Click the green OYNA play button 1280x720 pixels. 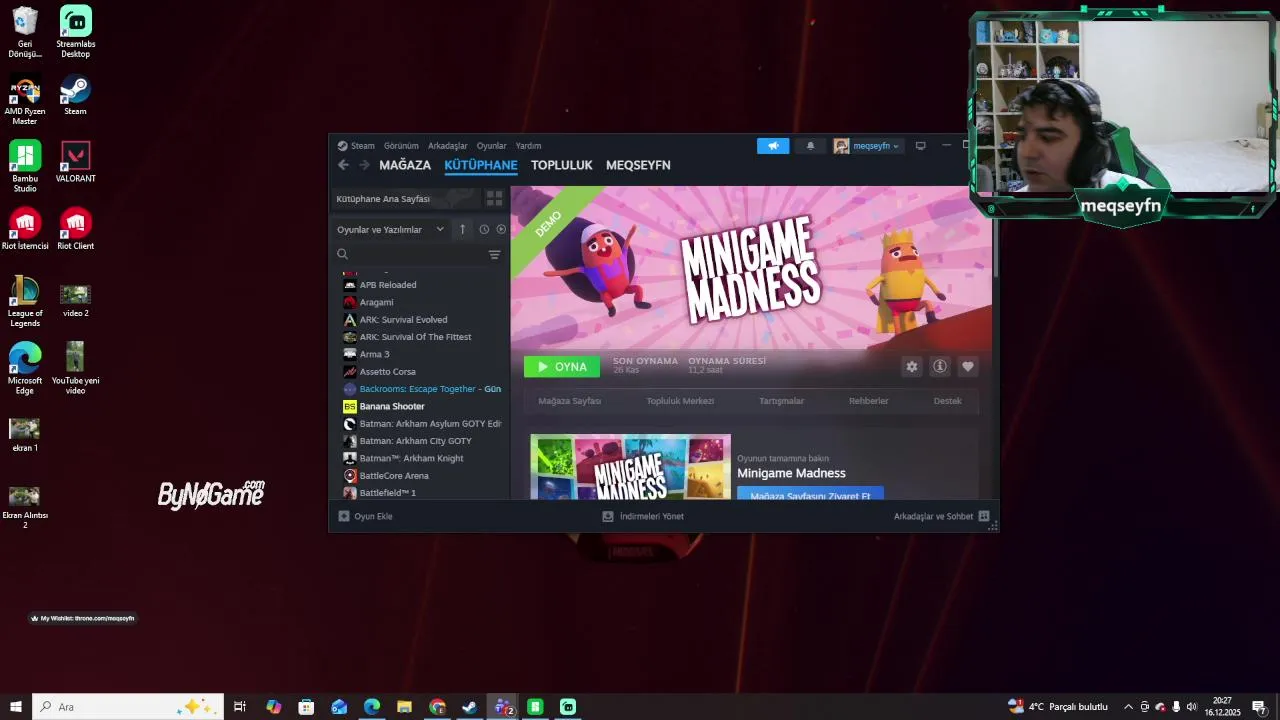point(562,367)
